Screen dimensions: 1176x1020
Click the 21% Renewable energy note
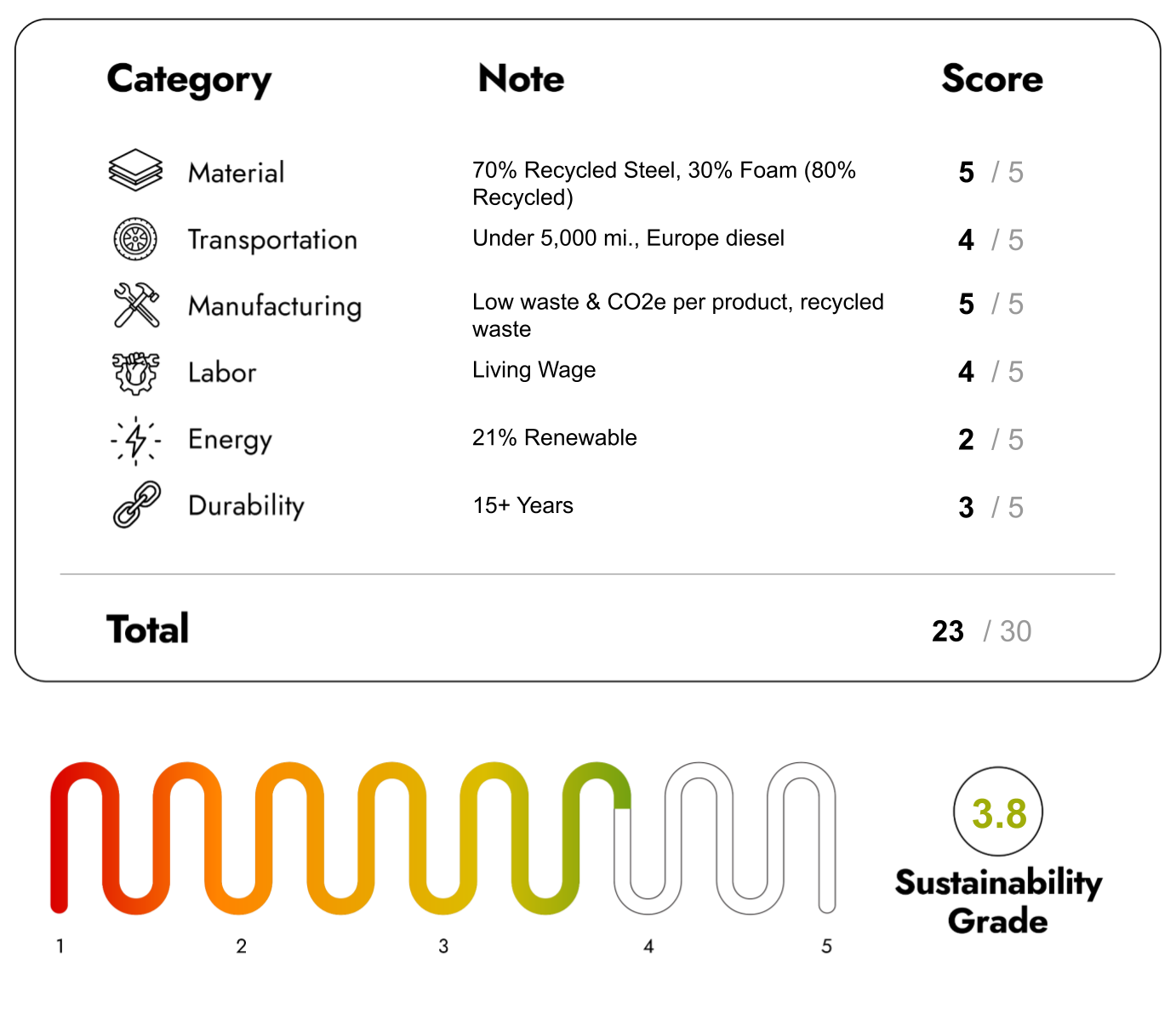(x=554, y=437)
